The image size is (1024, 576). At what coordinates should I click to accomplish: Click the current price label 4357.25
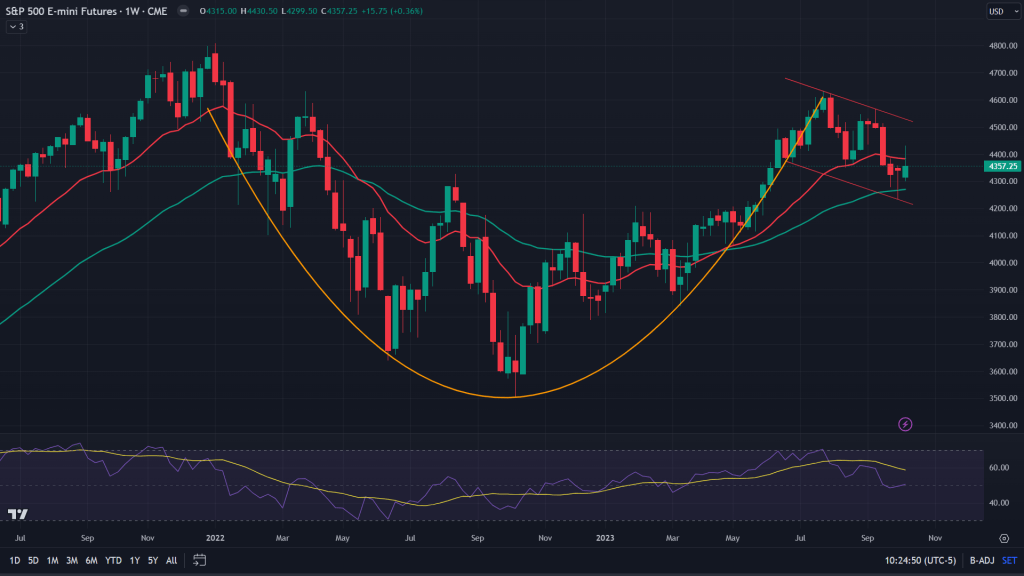(1000, 166)
